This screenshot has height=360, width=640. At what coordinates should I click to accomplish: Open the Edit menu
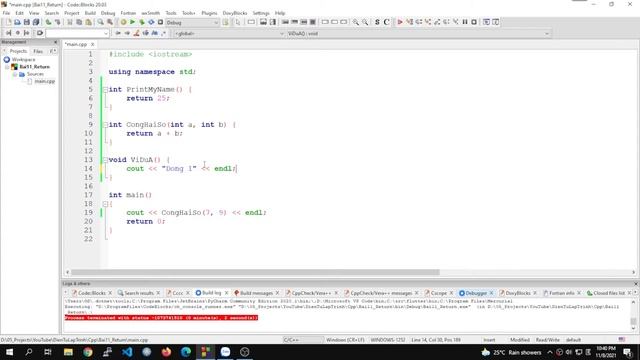pos(19,13)
